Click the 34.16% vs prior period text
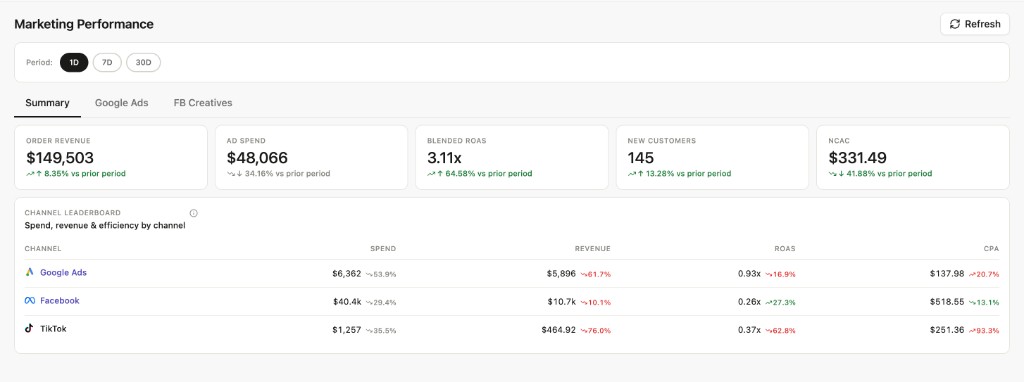Viewport: 1024px width, 382px height. click(287, 174)
